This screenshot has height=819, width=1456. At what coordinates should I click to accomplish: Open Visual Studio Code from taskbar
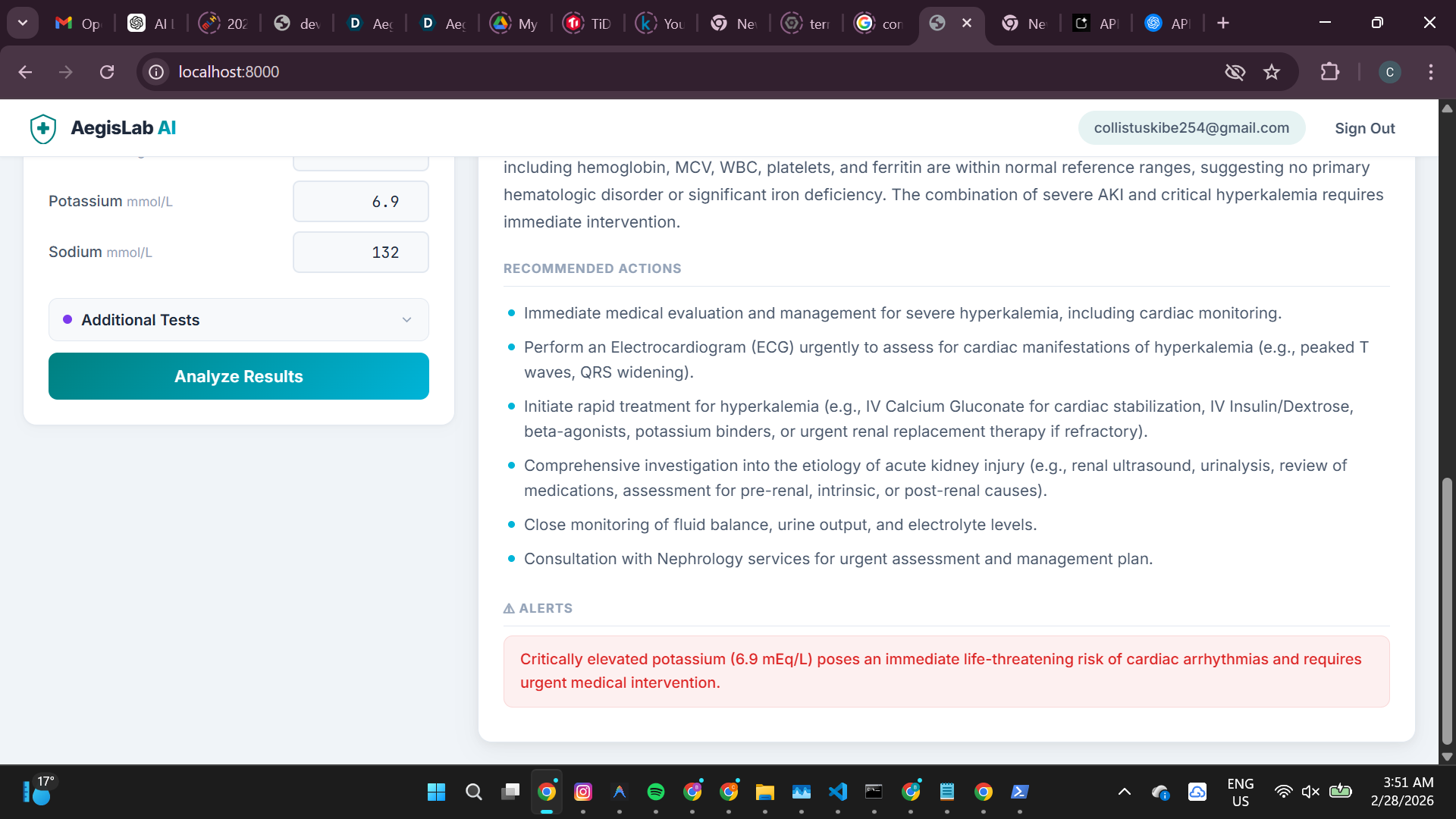point(838,792)
